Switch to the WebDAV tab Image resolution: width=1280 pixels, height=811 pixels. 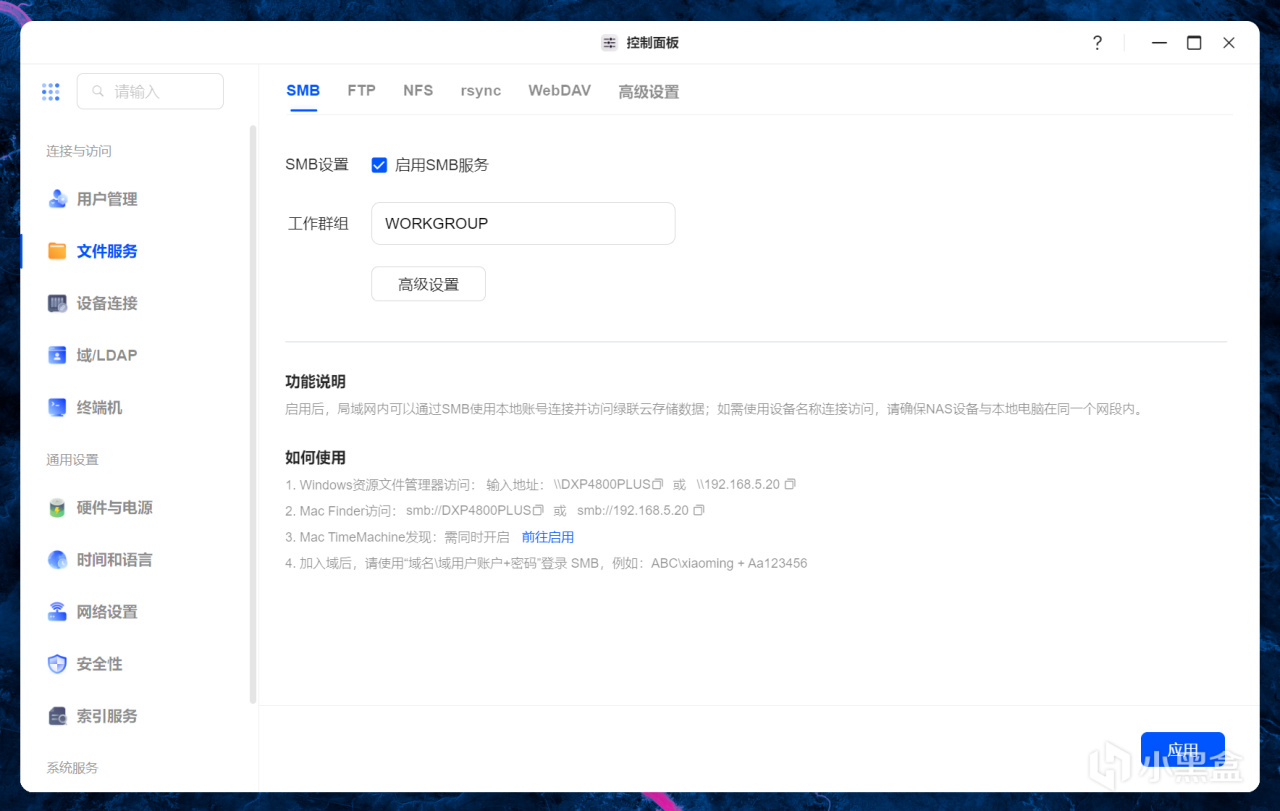559,91
